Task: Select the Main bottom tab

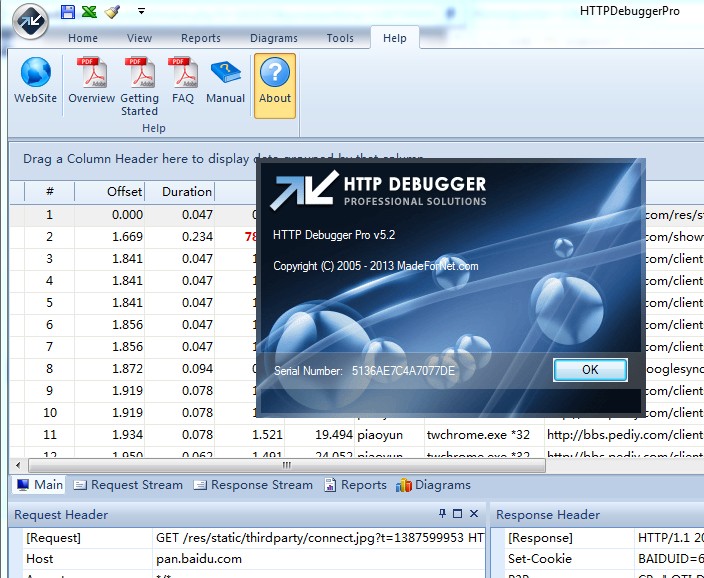Action: (x=40, y=485)
